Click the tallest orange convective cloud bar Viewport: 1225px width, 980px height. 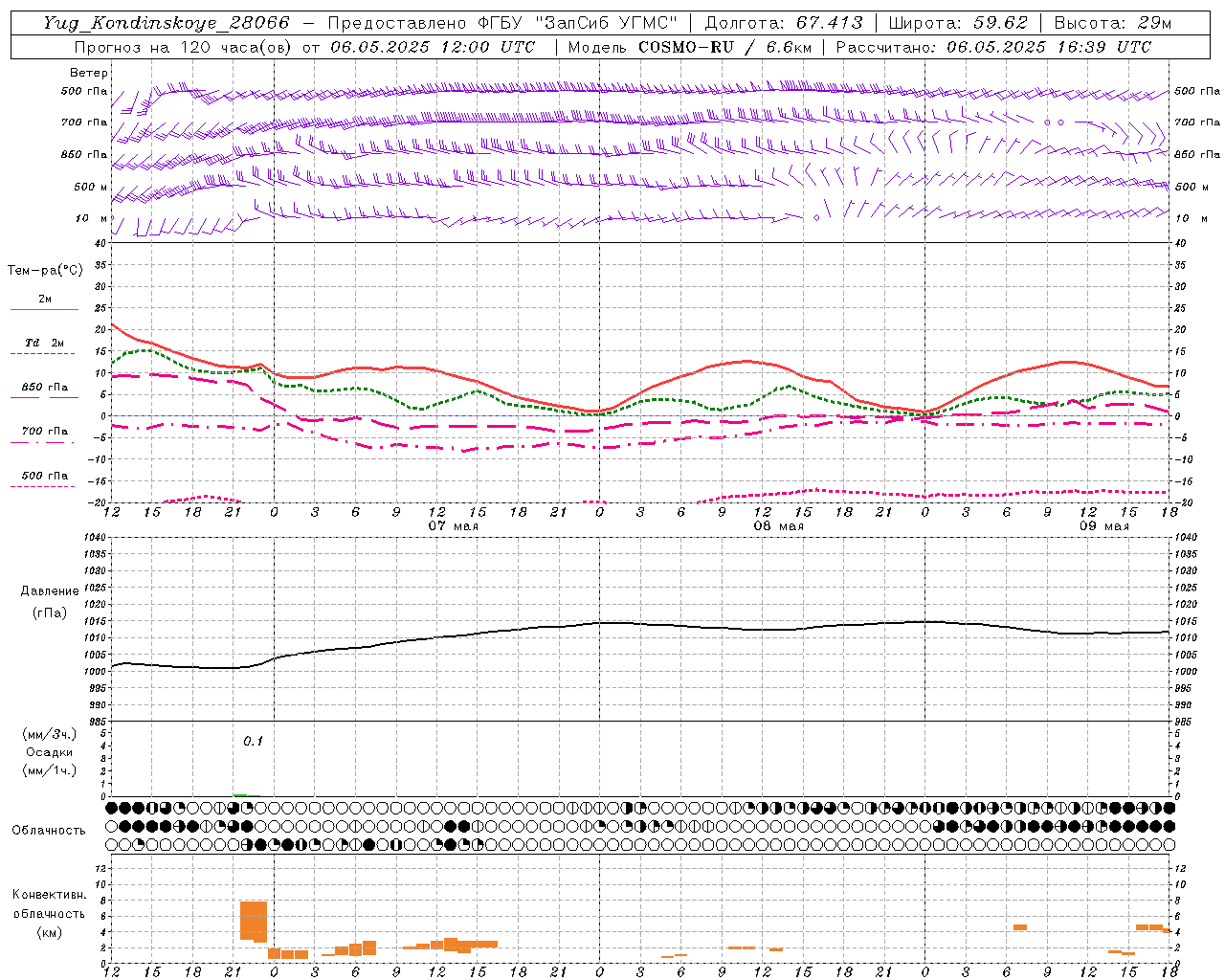[x=254, y=922]
